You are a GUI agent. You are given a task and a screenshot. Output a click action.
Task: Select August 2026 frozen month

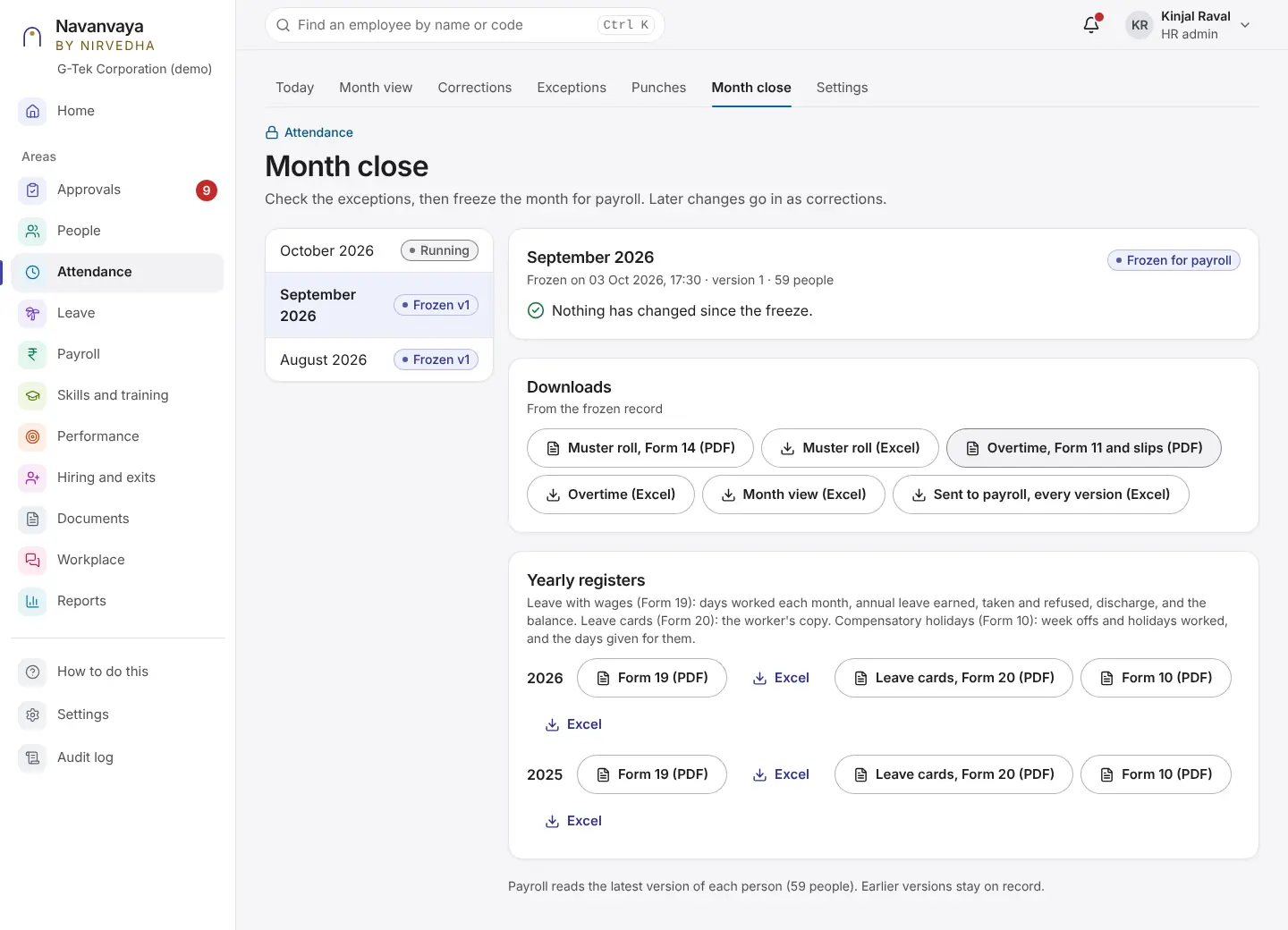pos(379,359)
